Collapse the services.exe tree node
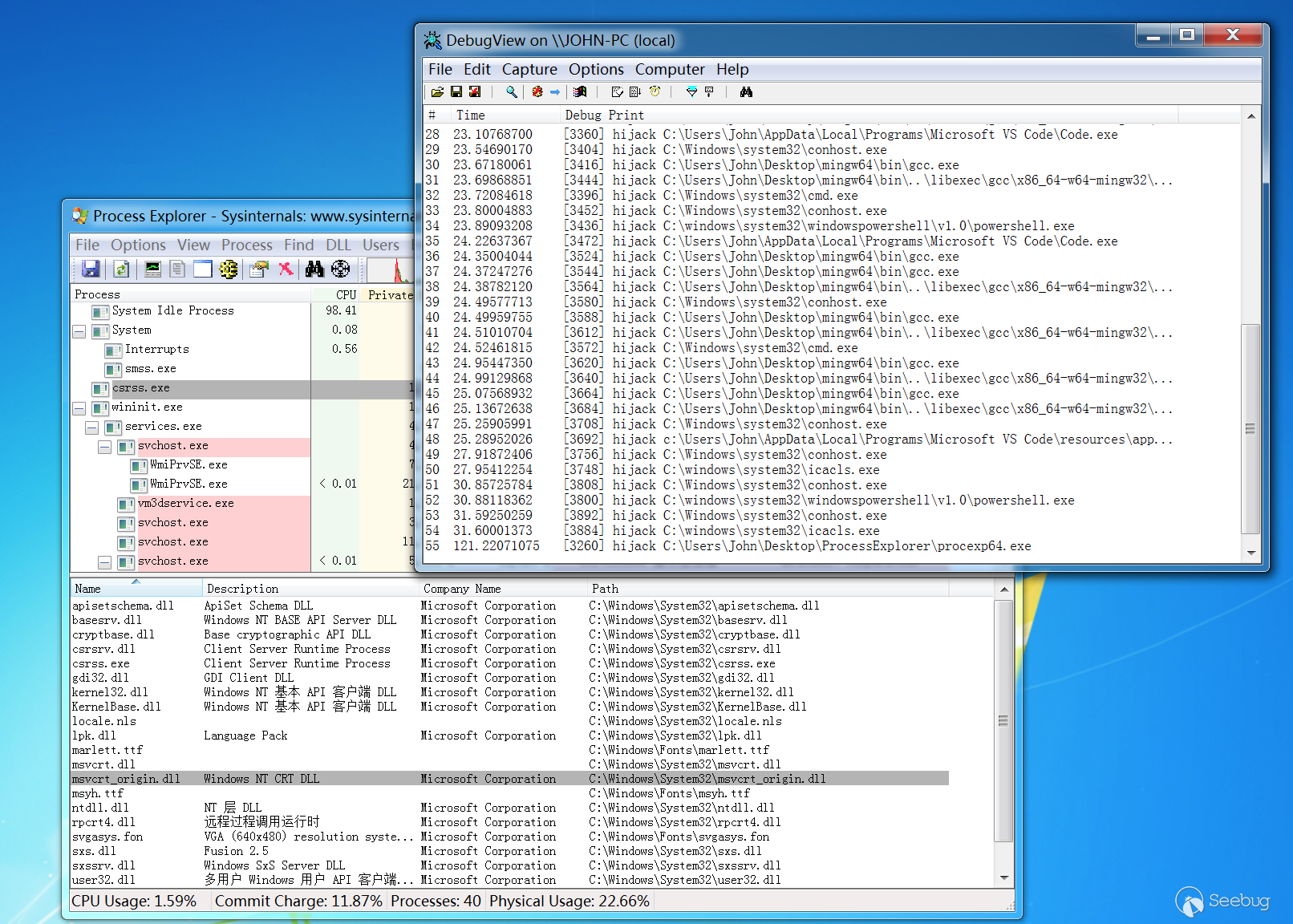 coord(92,427)
